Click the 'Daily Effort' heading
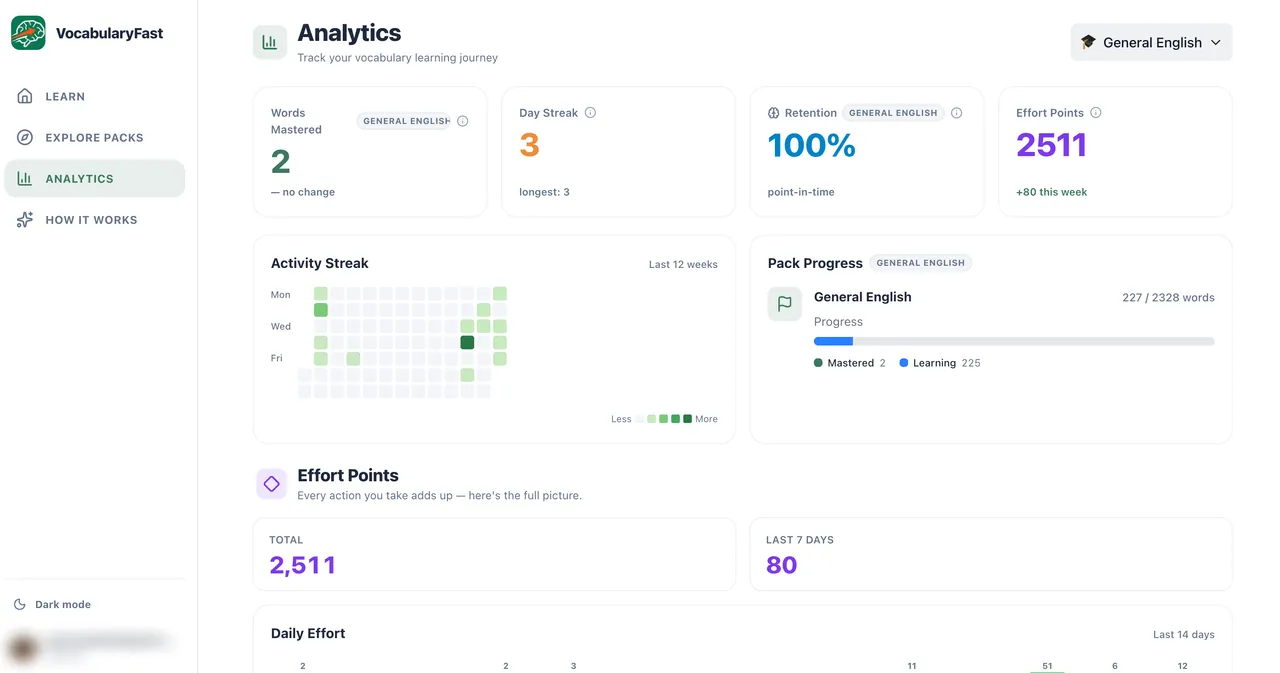 (x=308, y=634)
